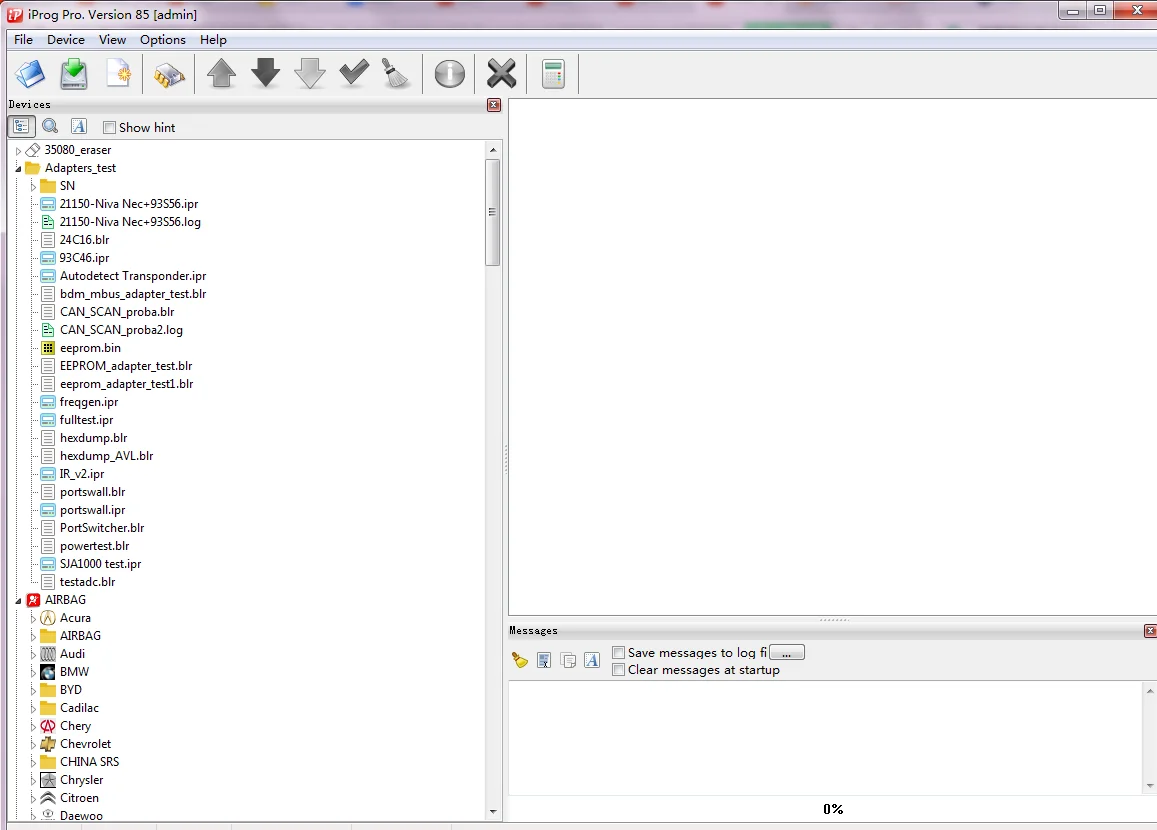Screen dimensions: 1157x830
Task: Toggle the Show hint checkbox
Action: point(109,128)
